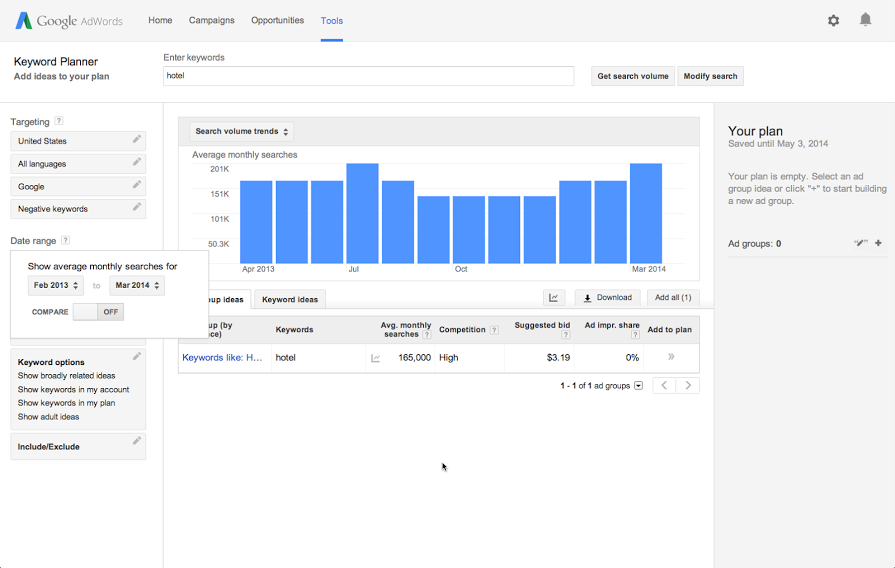Click the Competition column help icon
Screen dimensions: 895x568
[x=494, y=330]
